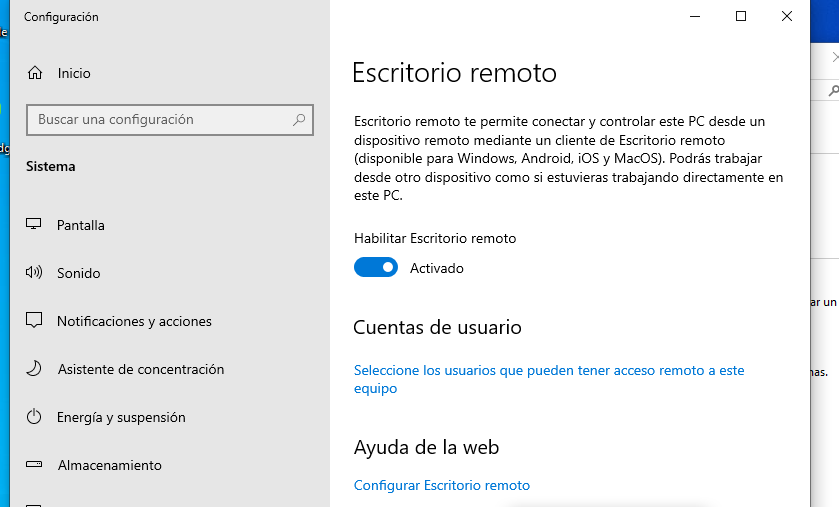Open Almacenamiento settings

pyautogui.click(x=170, y=466)
